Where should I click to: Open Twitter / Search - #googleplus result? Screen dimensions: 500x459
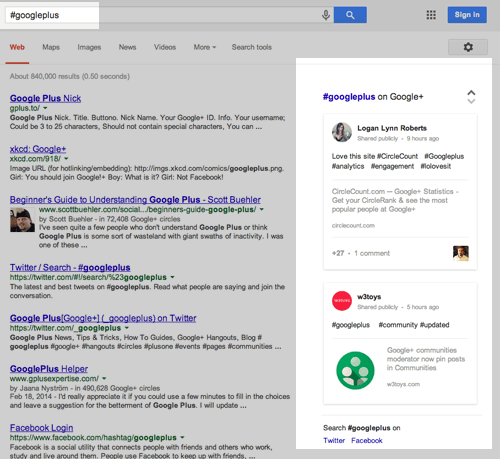70,267
